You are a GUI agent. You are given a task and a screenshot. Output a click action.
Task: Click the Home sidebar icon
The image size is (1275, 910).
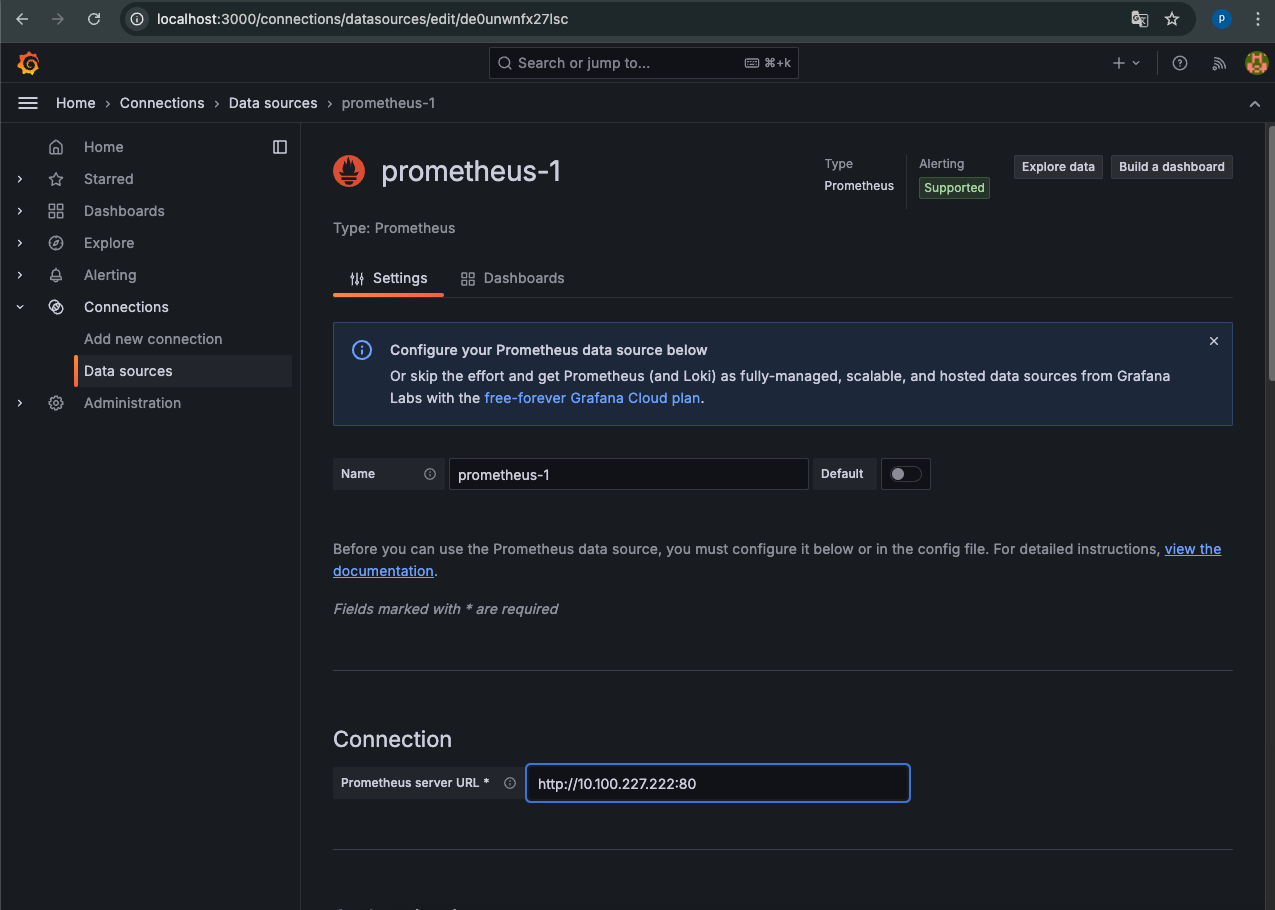[x=56, y=147]
